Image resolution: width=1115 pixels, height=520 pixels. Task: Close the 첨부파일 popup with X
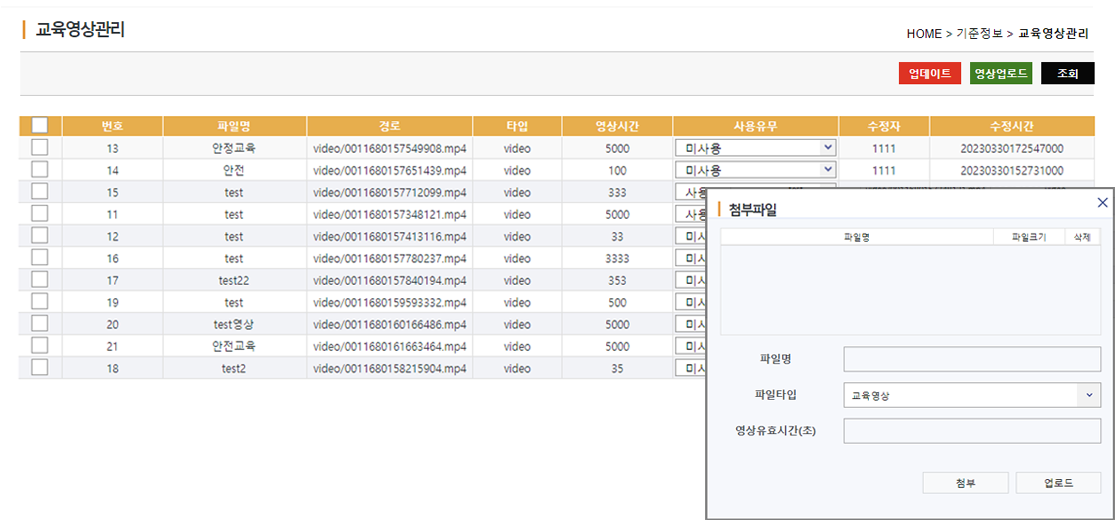pos(1102,202)
